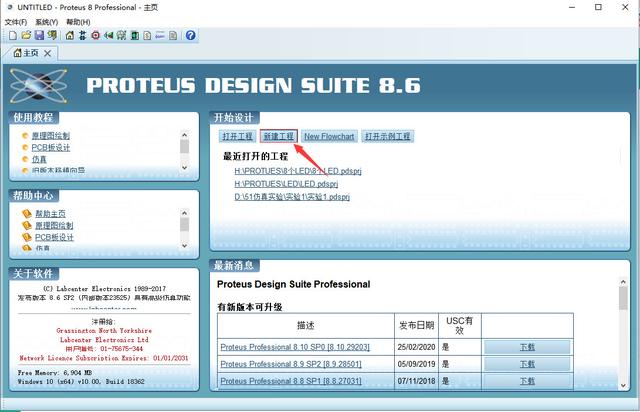This screenshot has height=412, width=640.
Task: Click scroll-up arrow in 帮助中心 panel
Action: [x=184, y=213]
